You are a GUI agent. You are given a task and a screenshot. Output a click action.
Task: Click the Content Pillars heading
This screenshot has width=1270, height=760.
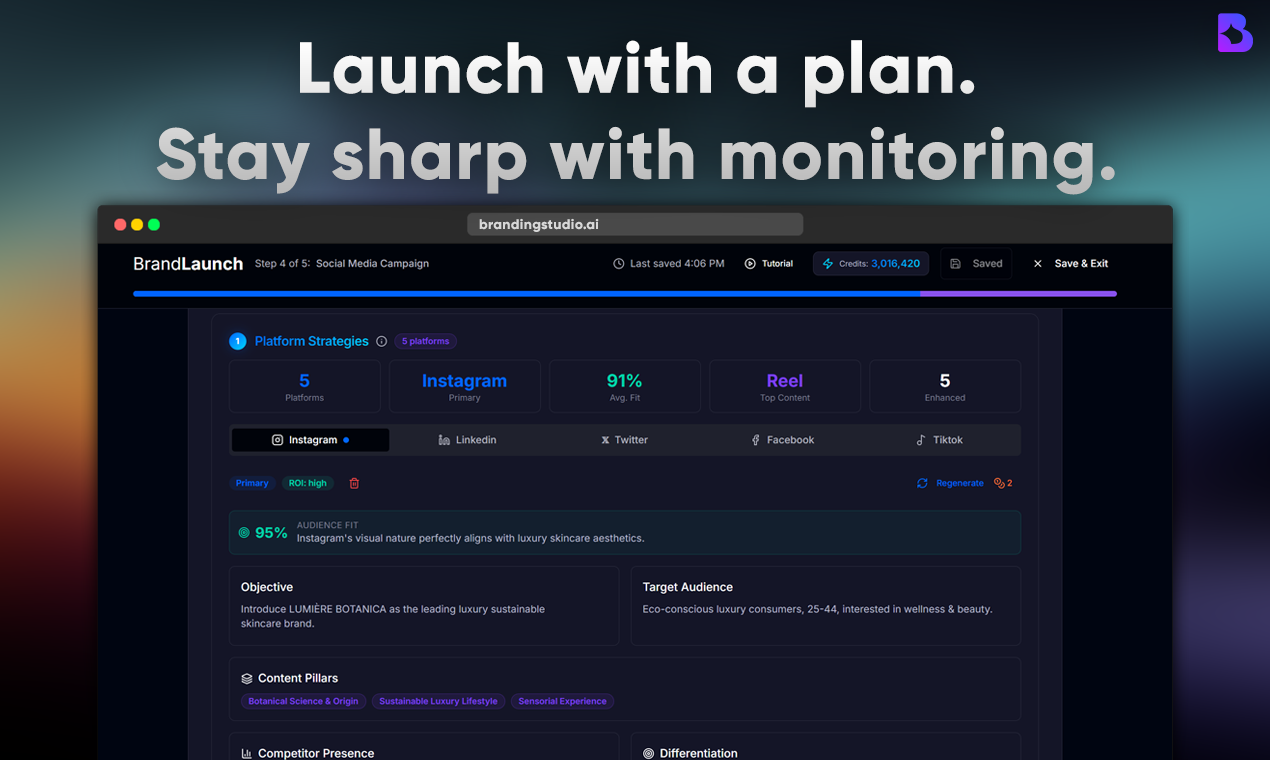click(298, 678)
